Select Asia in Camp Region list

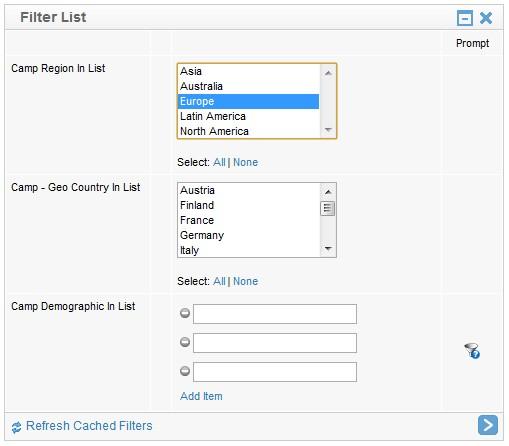coord(248,71)
